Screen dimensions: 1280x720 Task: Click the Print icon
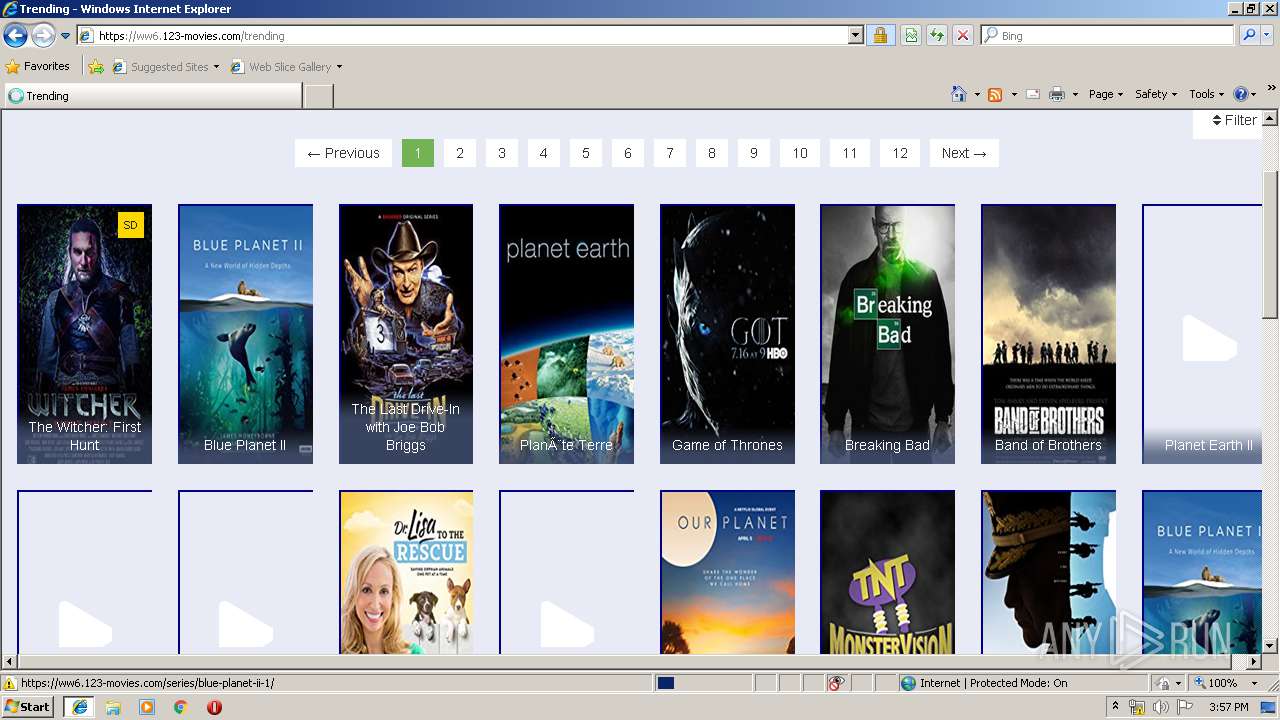click(1056, 94)
